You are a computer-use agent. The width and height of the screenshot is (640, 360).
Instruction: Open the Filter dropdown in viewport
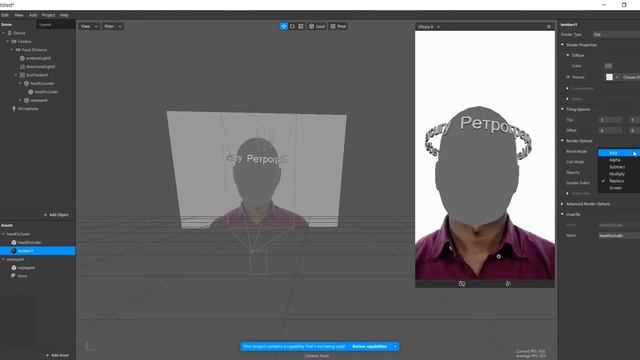(x=113, y=26)
